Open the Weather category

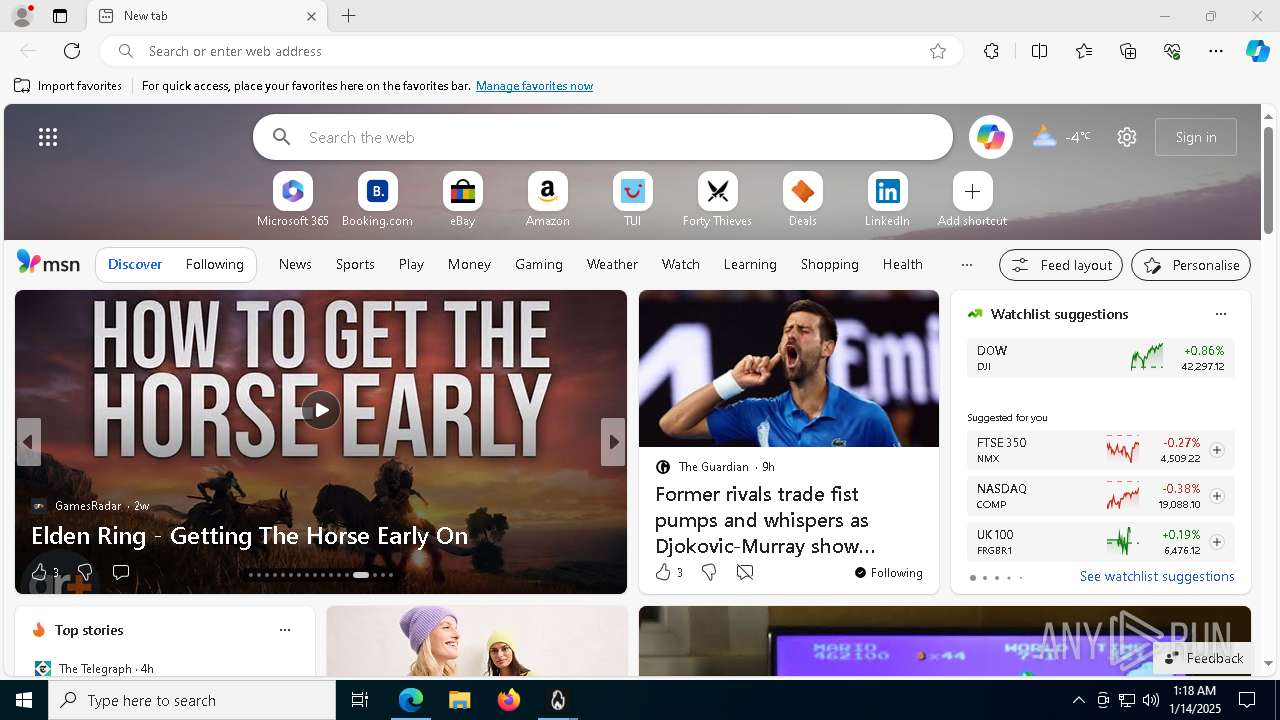[612, 264]
